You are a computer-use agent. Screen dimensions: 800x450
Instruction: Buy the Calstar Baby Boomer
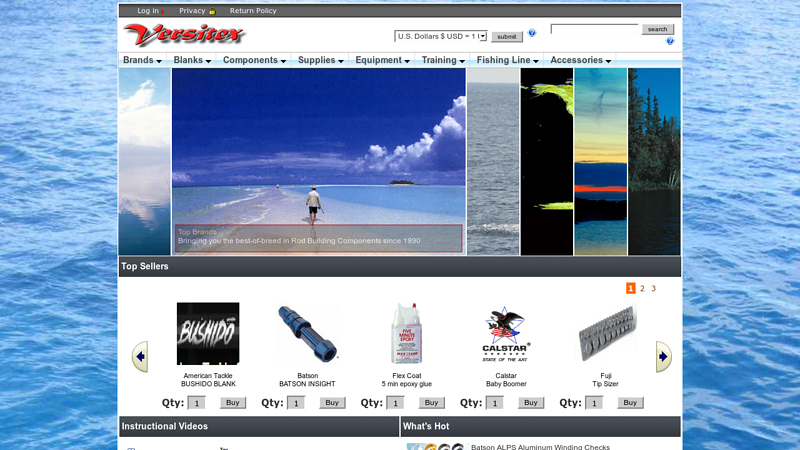(531, 403)
